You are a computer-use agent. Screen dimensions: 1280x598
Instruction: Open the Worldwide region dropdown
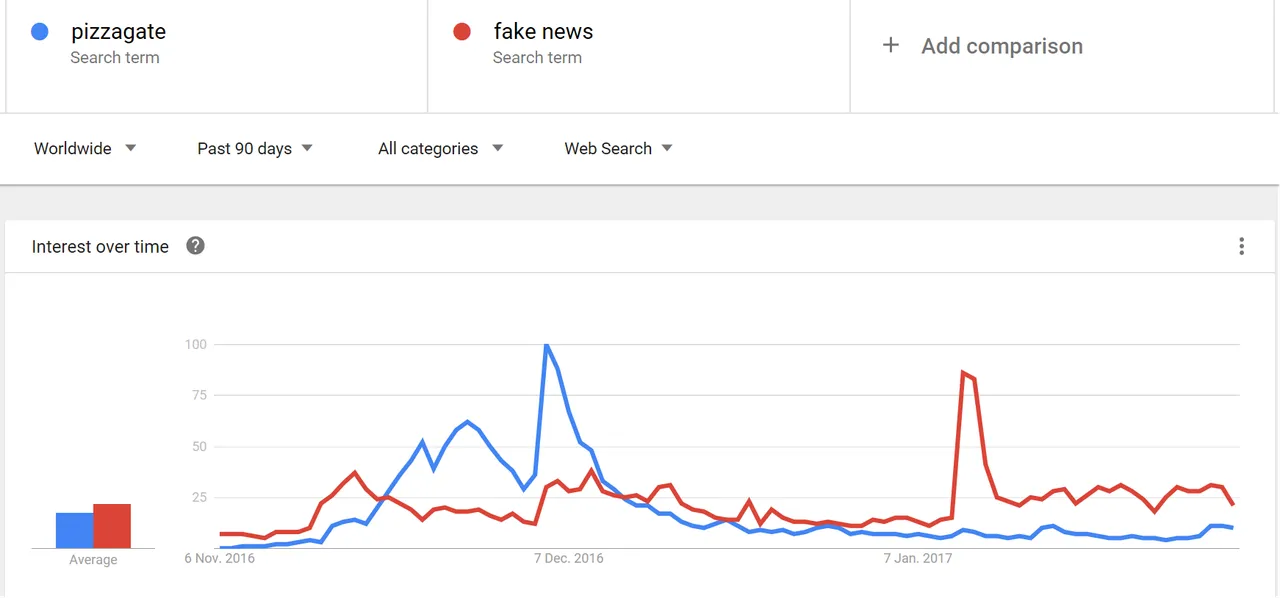[85, 148]
